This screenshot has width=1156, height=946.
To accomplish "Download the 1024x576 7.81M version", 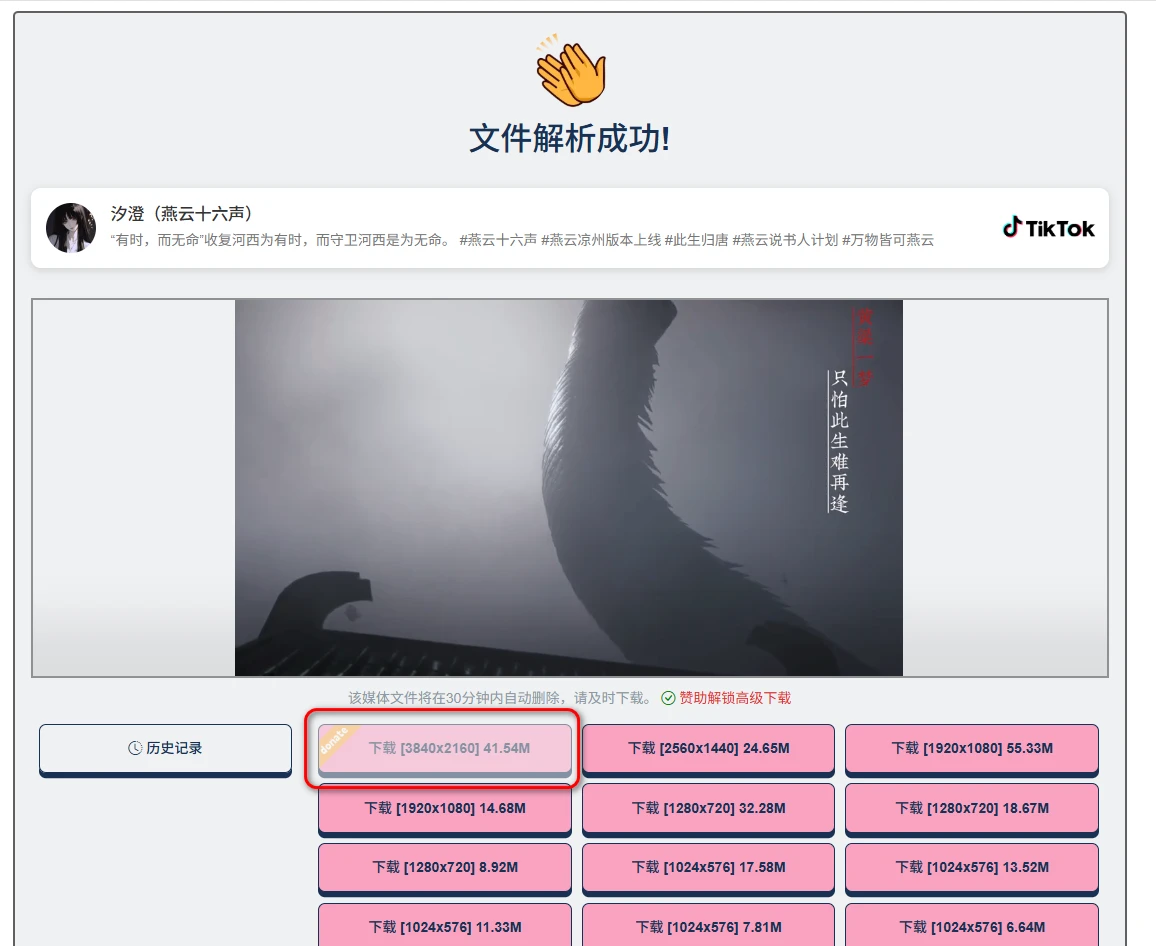I will pyautogui.click(x=708, y=927).
